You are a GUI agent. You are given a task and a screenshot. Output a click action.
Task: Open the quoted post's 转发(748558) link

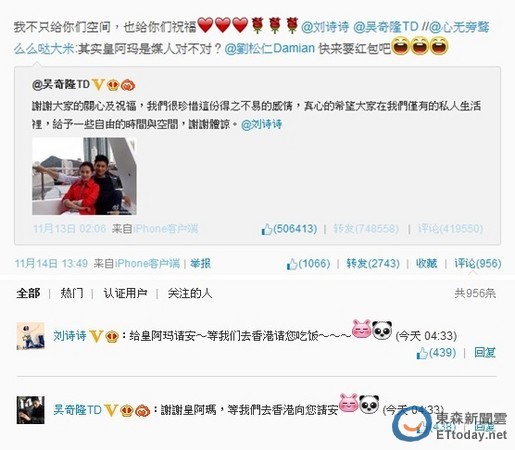366,229
